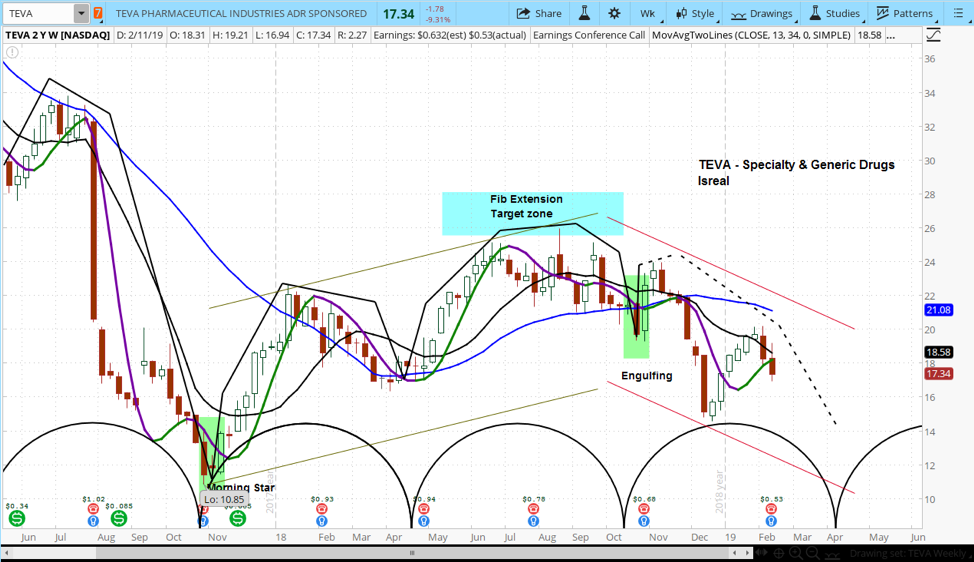
Task: Click the dividend icon near November
Action: [237, 518]
